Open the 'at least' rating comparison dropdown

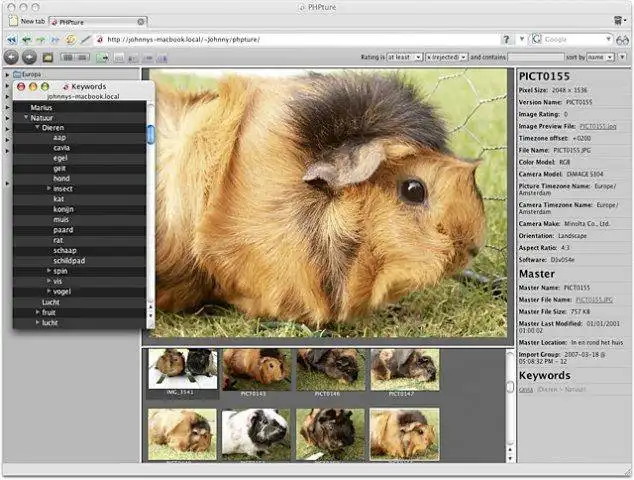[405, 57]
